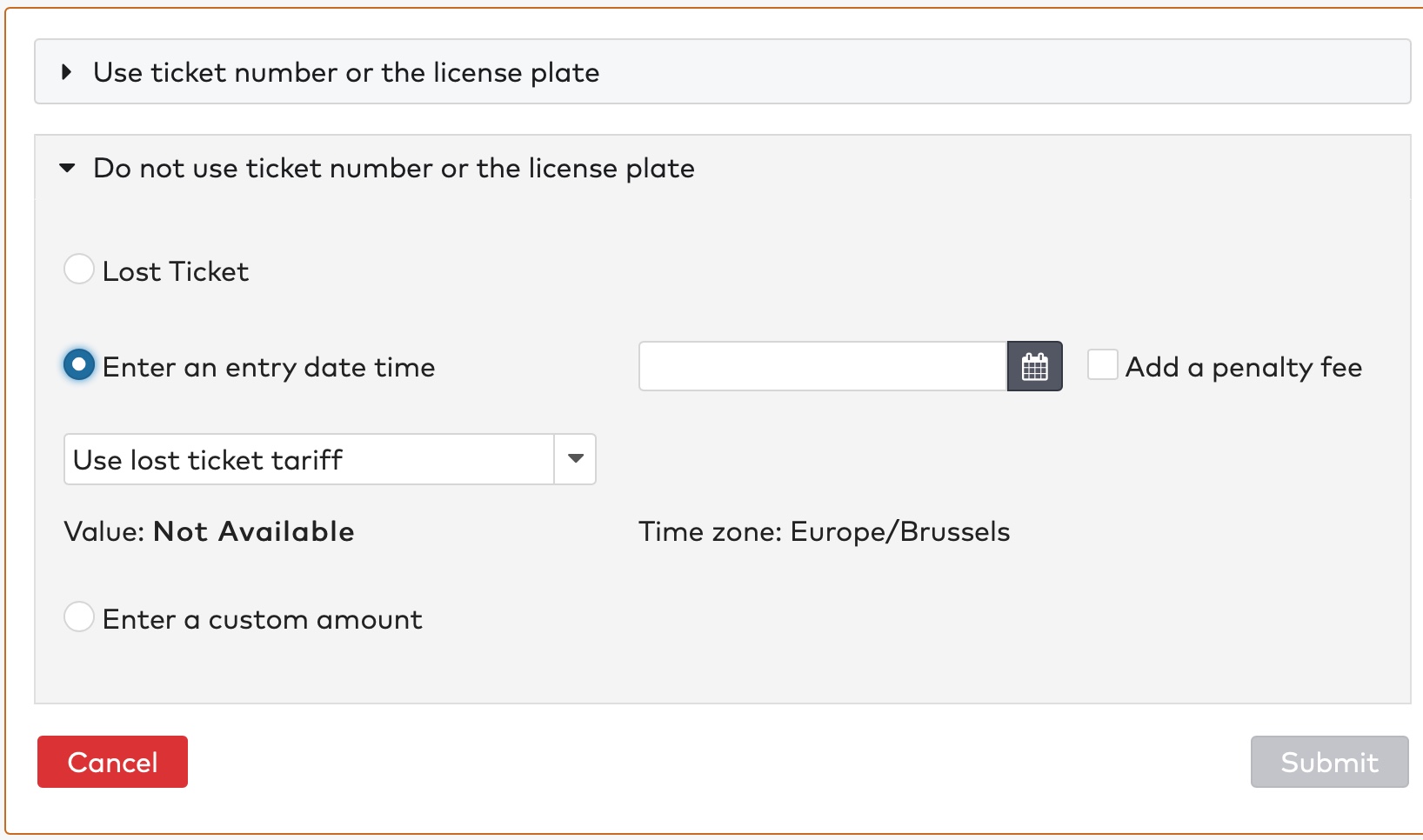Select the Enter an entry date time option
The width and height of the screenshot is (1423, 840).
point(79,365)
